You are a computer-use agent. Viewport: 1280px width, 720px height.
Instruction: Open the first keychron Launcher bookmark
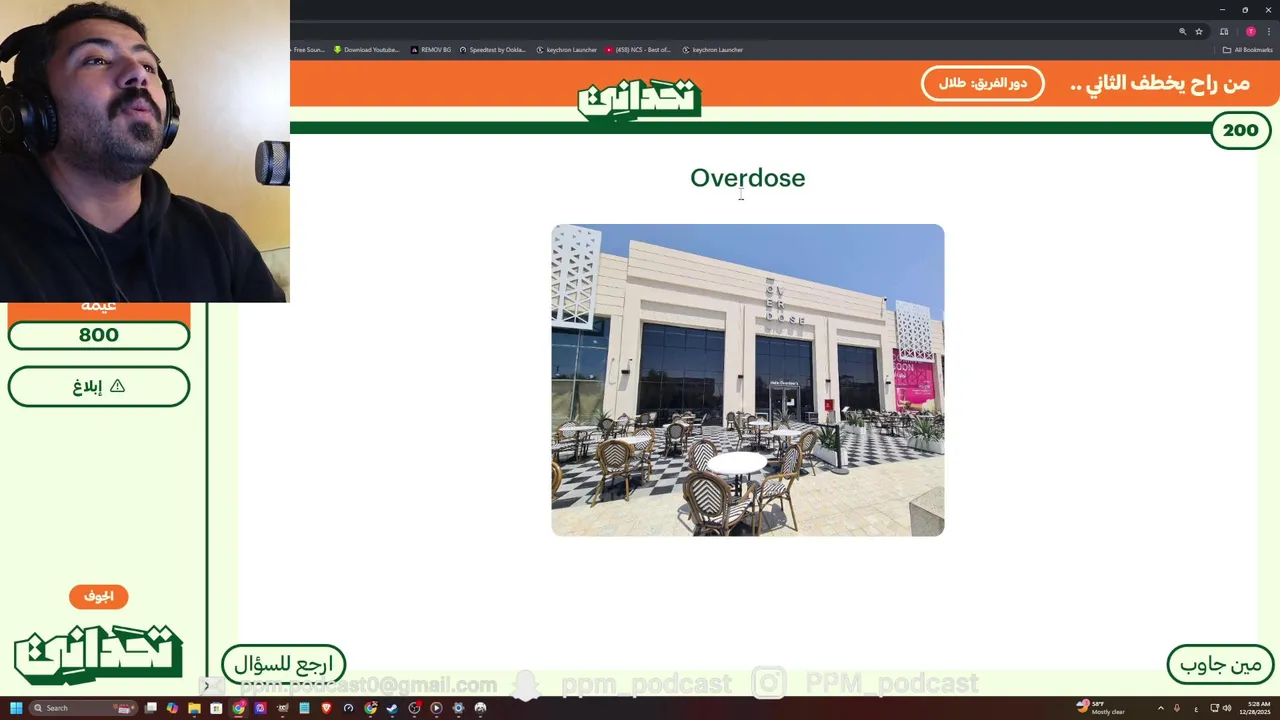coord(567,50)
